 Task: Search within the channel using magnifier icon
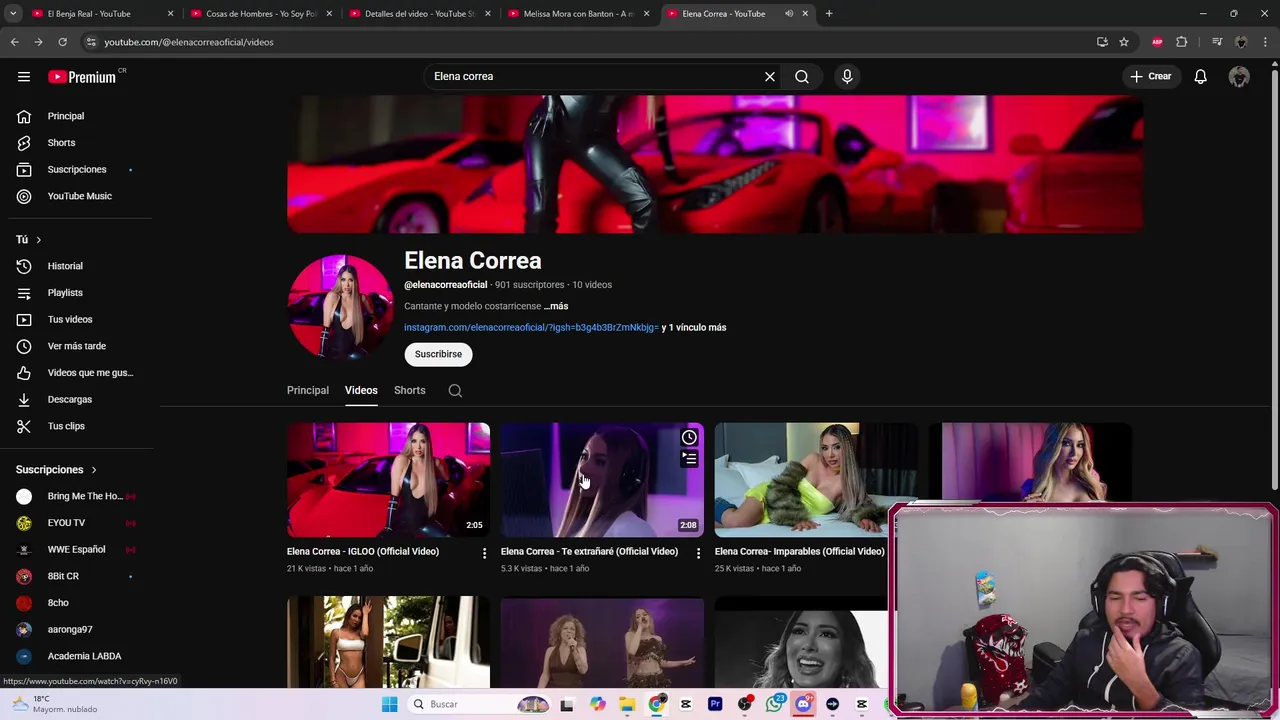[x=455, y=391]
